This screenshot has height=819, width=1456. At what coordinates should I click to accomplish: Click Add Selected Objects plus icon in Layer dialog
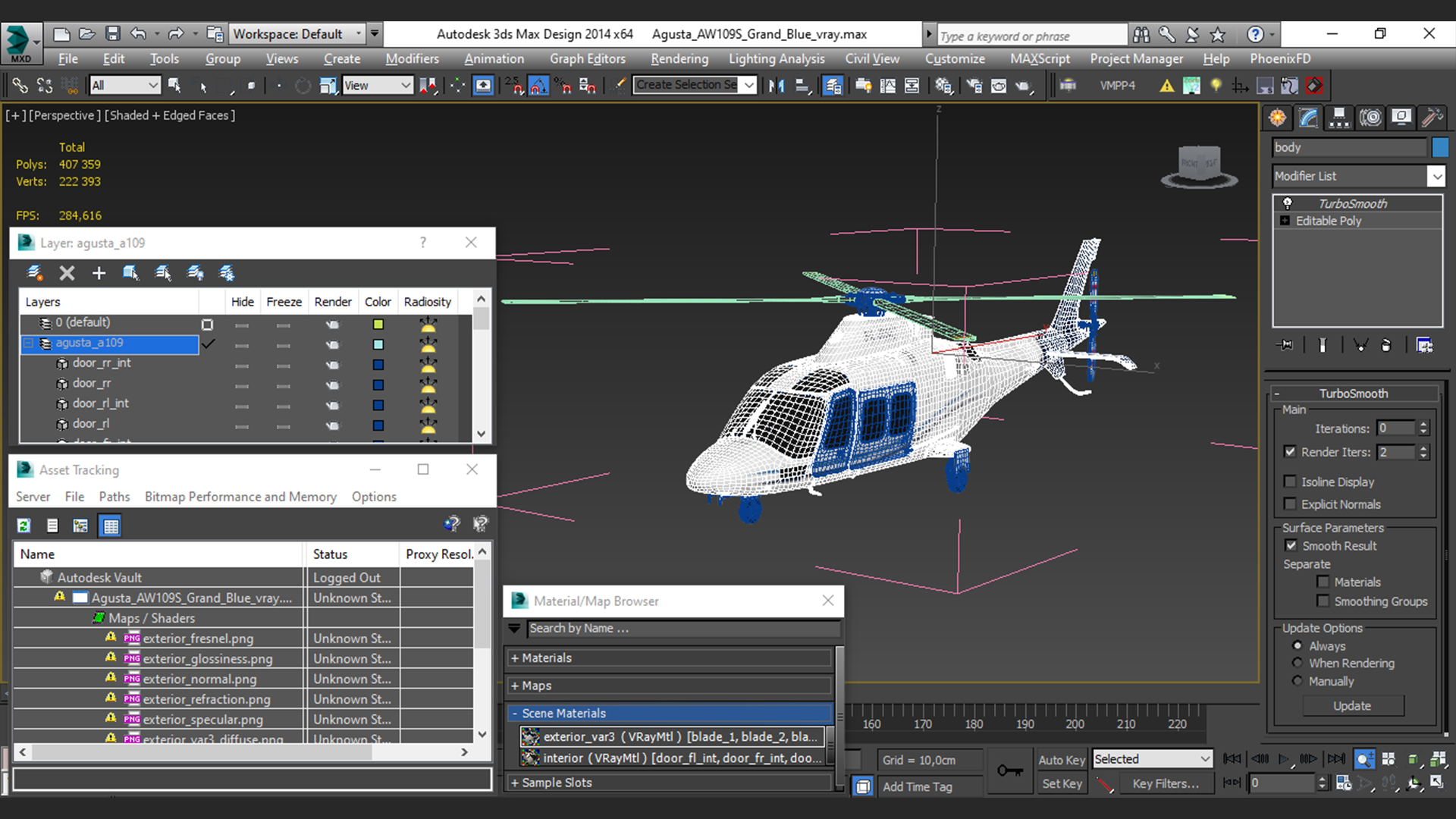[x=99, y=273]
